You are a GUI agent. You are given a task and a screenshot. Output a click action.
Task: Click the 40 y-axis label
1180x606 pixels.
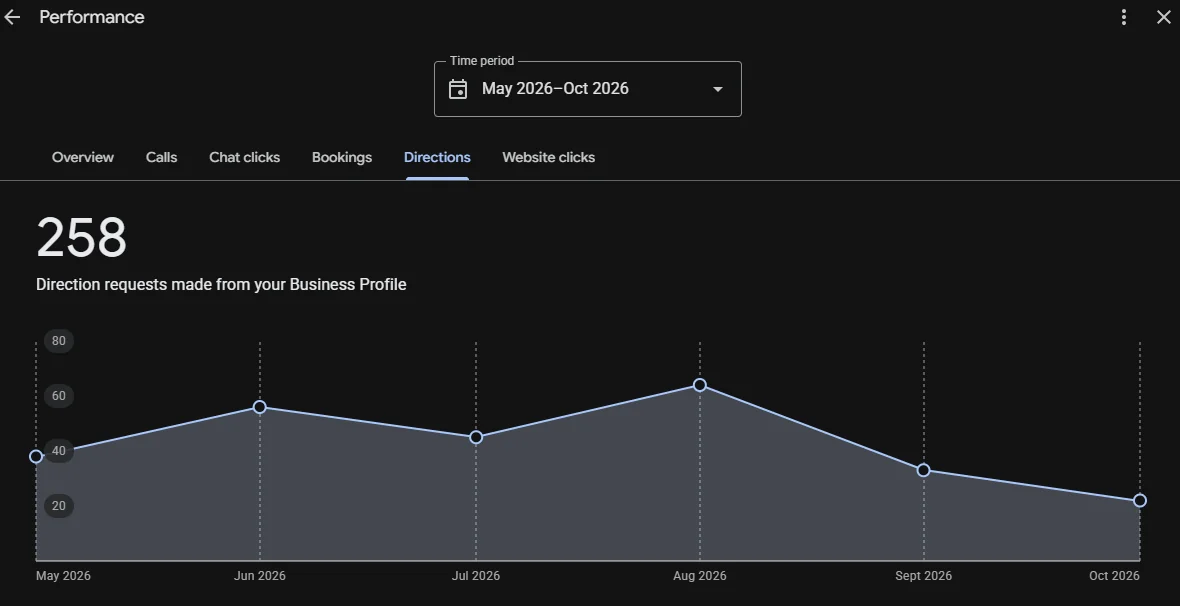click(59, 451)
